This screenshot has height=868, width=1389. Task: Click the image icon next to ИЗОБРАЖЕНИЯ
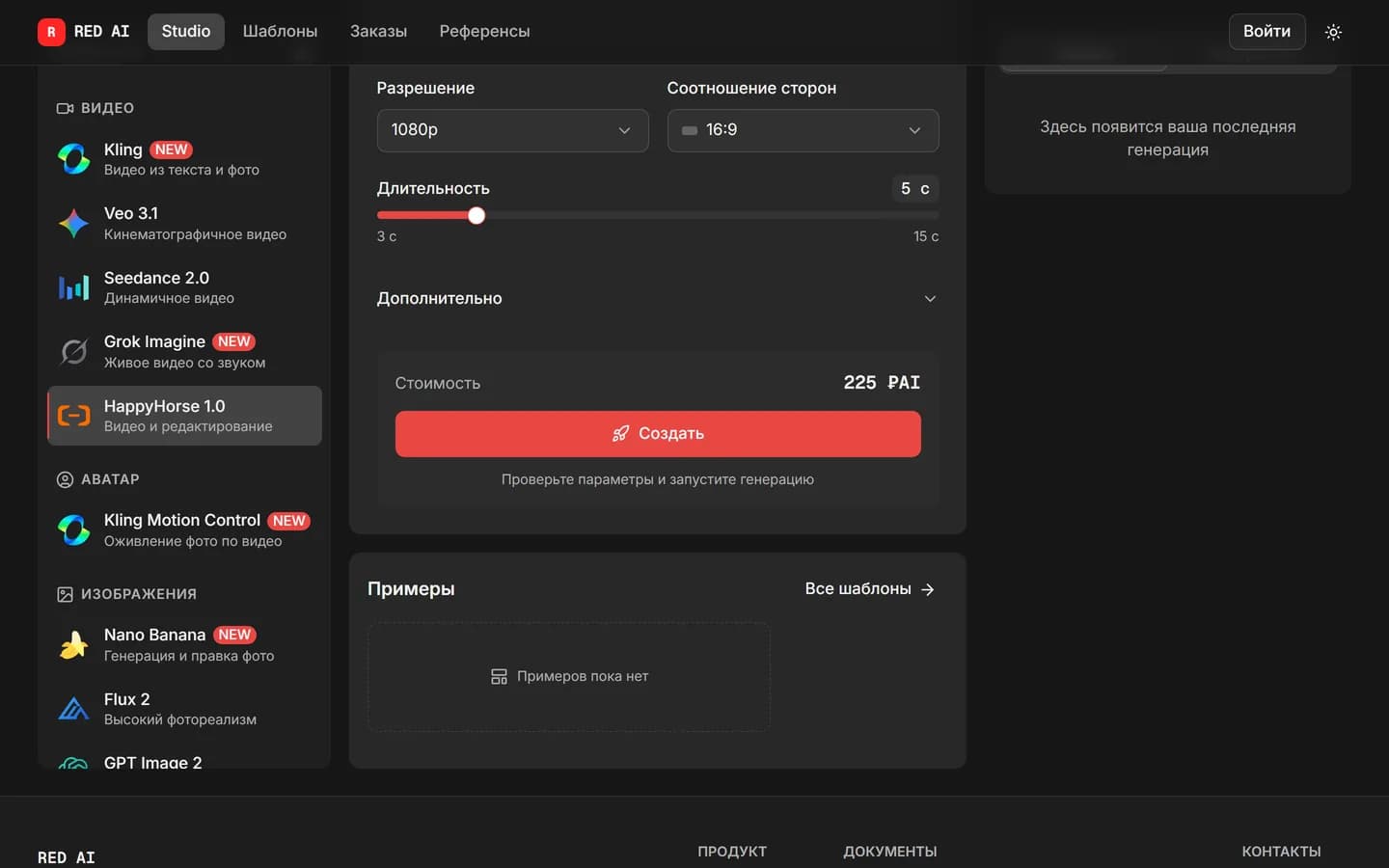tap(65, 594)
